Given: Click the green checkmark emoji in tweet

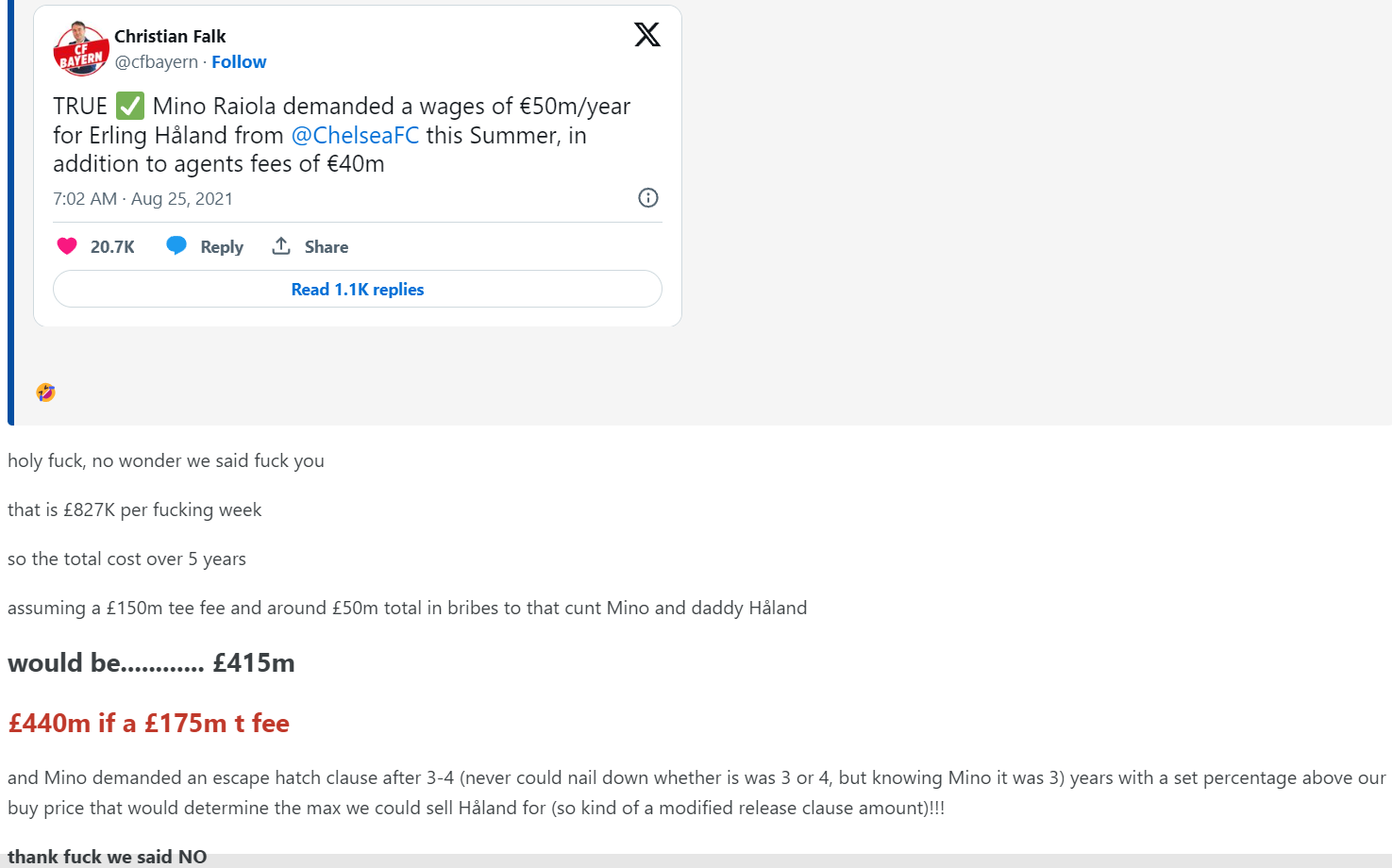Looking at the screenshot, I should tap(130, 106).
